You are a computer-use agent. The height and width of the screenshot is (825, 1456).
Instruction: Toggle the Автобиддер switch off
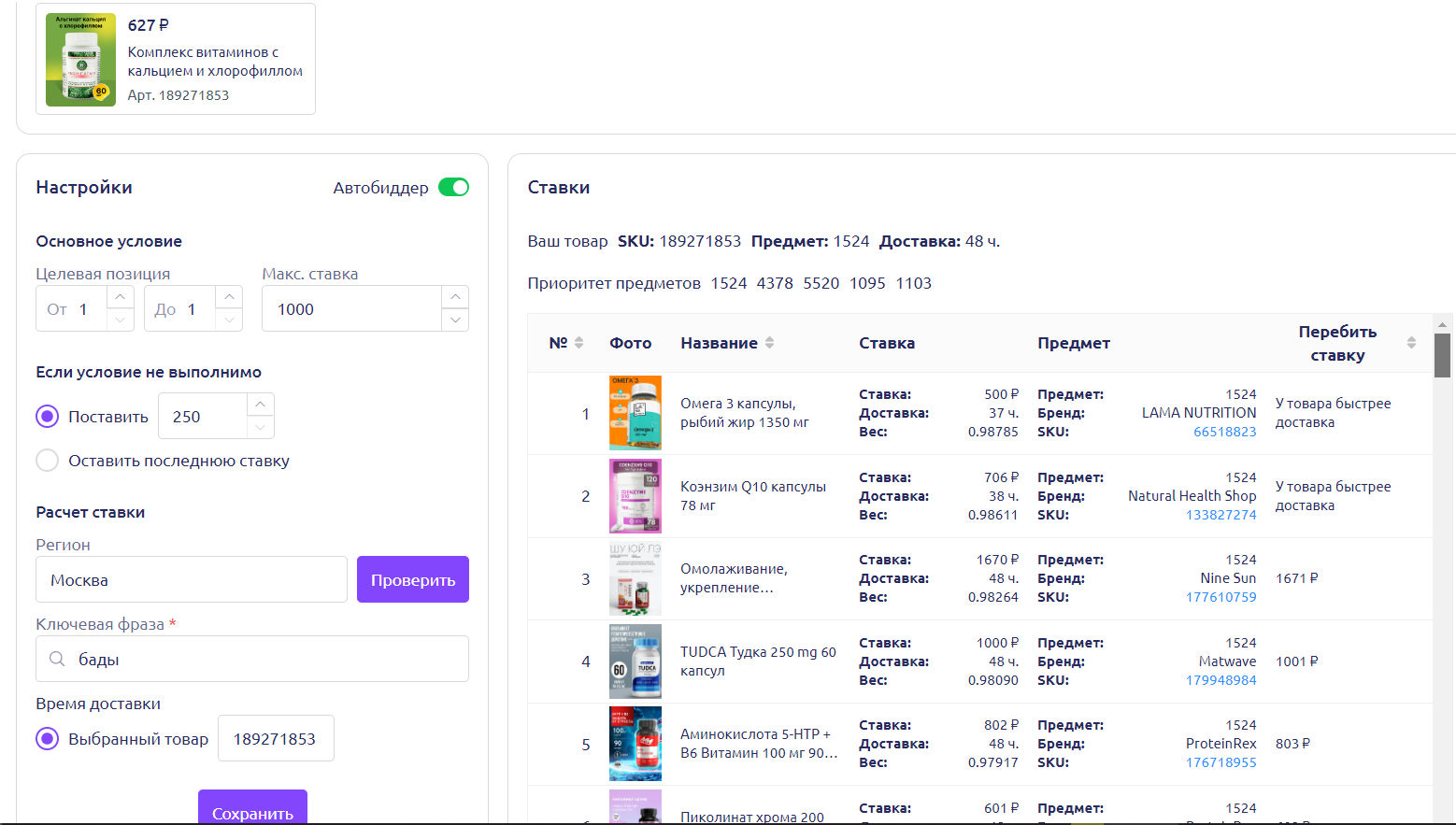(x=453, y=188)
